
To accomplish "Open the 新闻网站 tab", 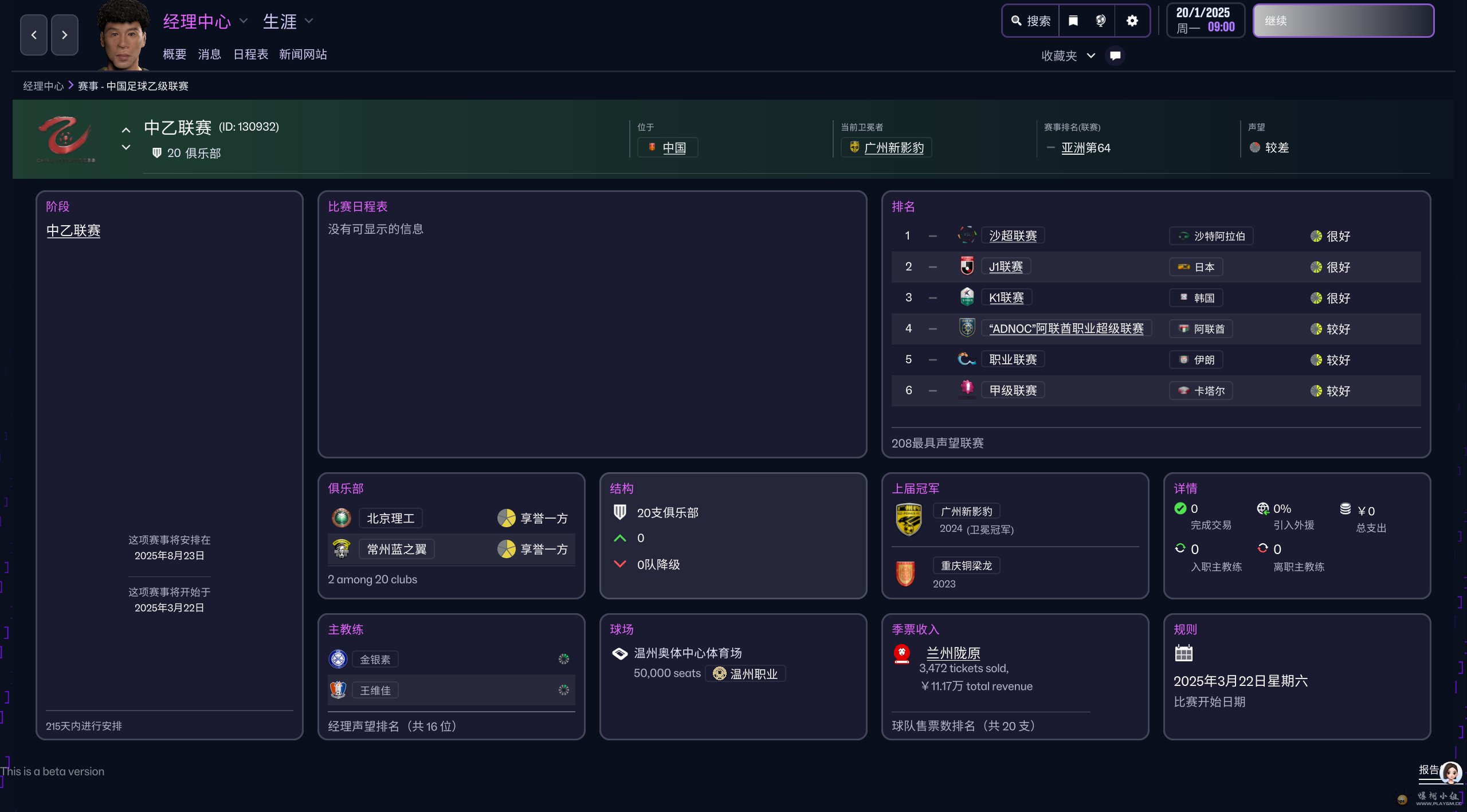I will pyautogui.click(x=303, y=54).
